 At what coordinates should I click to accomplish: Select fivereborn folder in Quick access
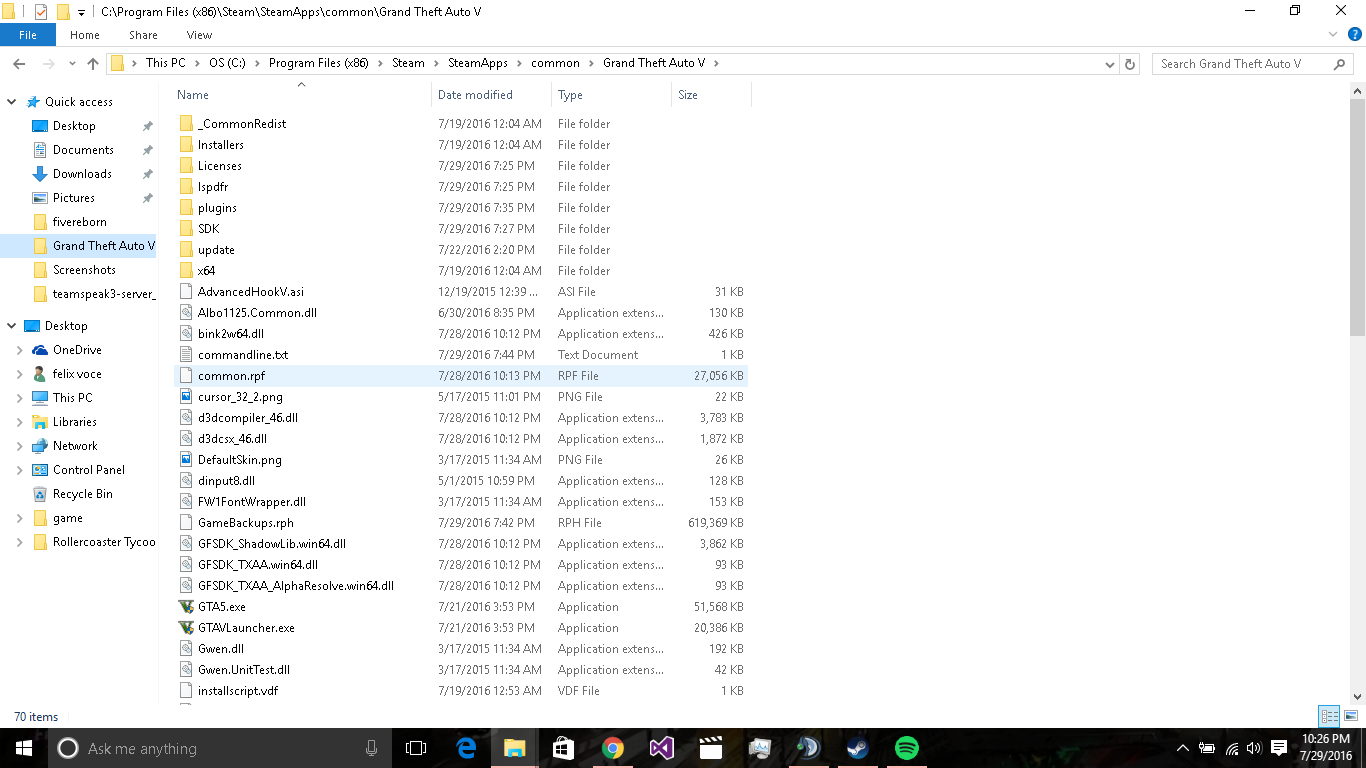tap(79, 222)
